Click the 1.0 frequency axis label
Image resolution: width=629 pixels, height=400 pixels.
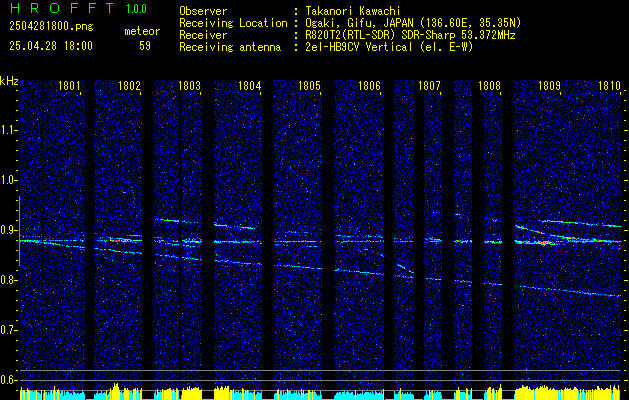coord(8,181)
